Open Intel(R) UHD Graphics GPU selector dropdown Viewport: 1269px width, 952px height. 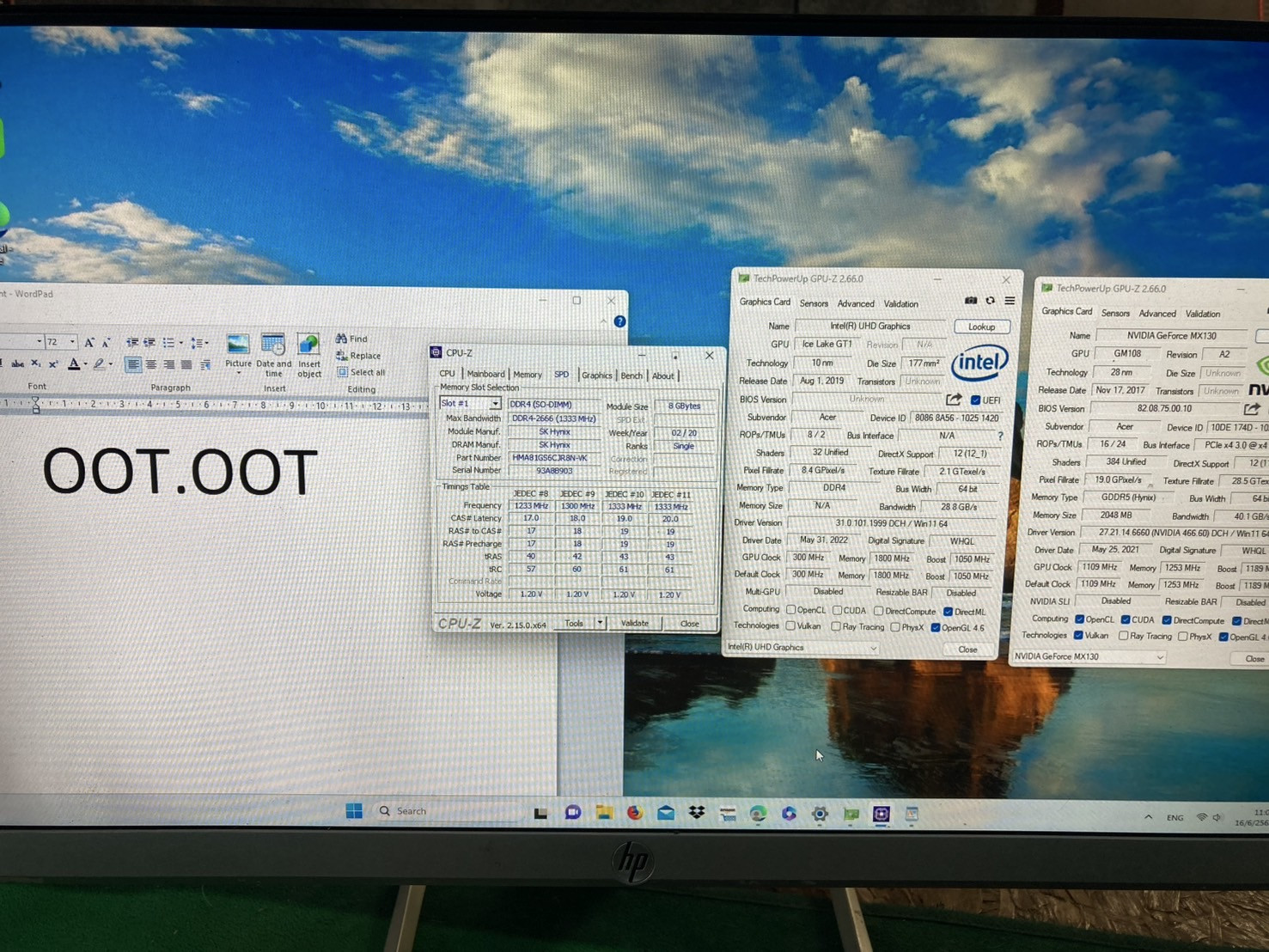802,648
